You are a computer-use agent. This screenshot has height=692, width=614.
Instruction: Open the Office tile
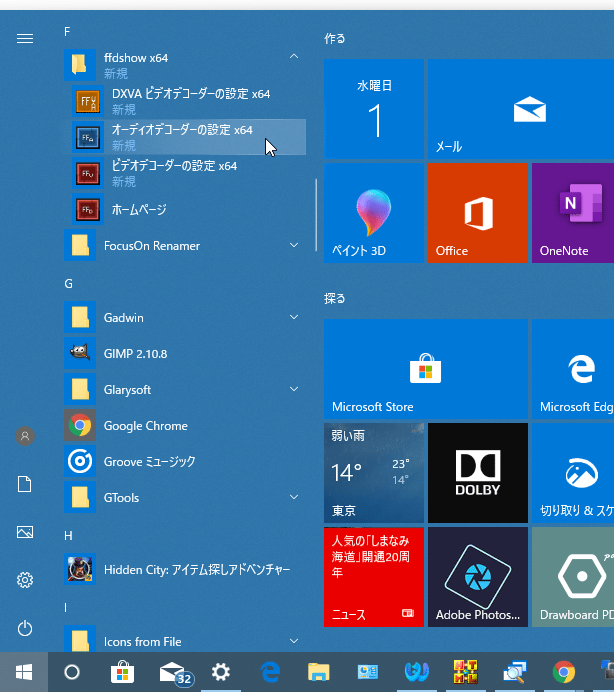pyautogui.click(x=478, y=213)
